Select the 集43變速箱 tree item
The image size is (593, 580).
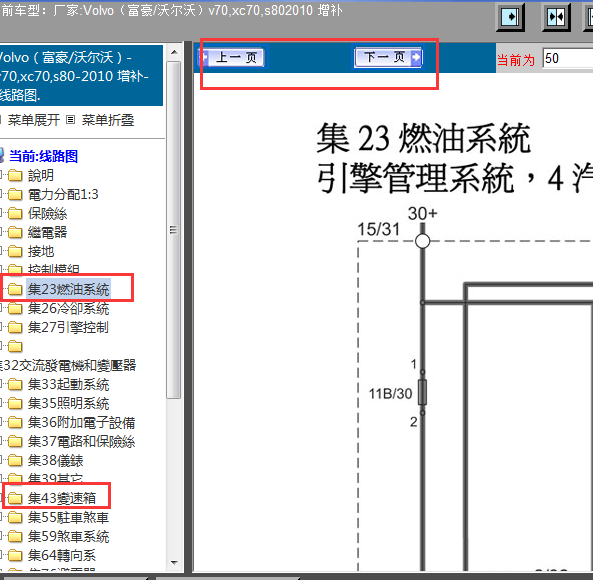pos(62,498)
